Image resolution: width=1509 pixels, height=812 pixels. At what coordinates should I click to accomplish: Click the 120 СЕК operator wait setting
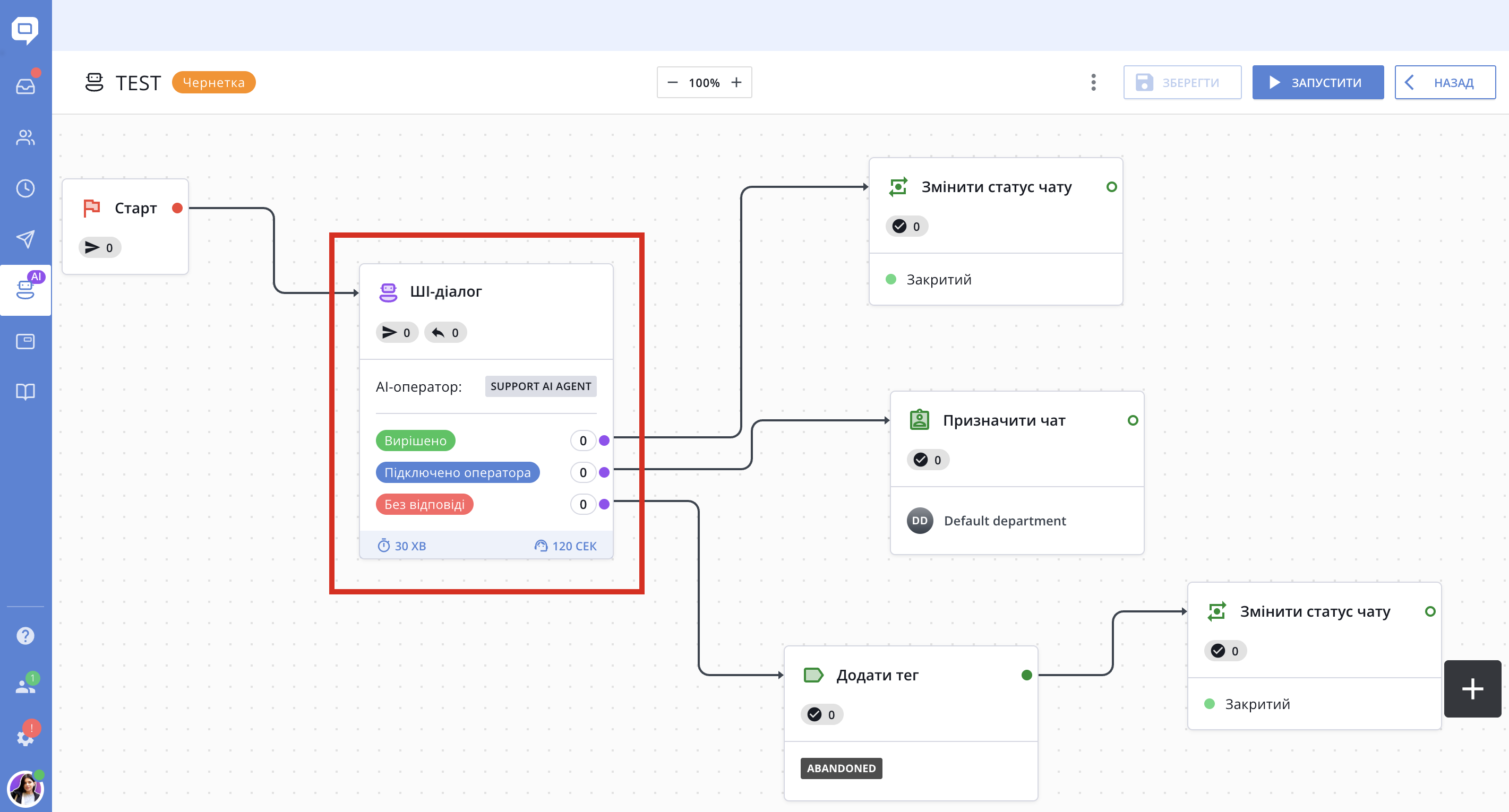tap(565, 546)
